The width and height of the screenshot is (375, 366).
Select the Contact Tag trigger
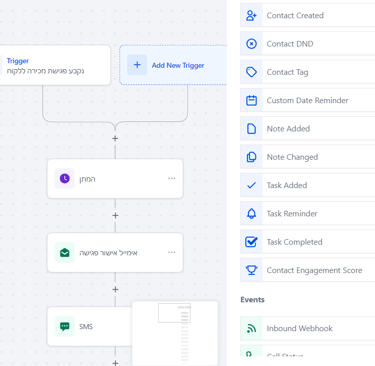[x=307, y=72]
